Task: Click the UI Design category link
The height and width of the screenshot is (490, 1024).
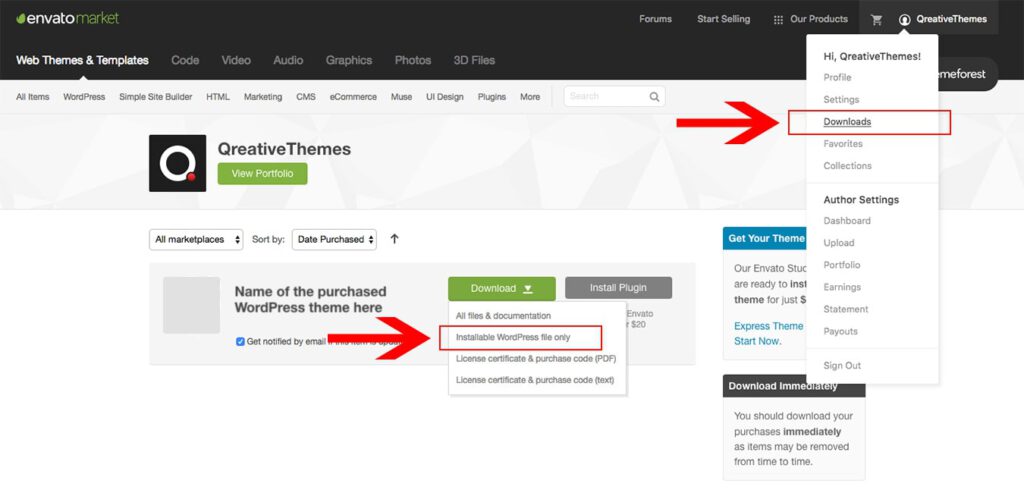Action: pyautogui.click(x=445, y=97)
